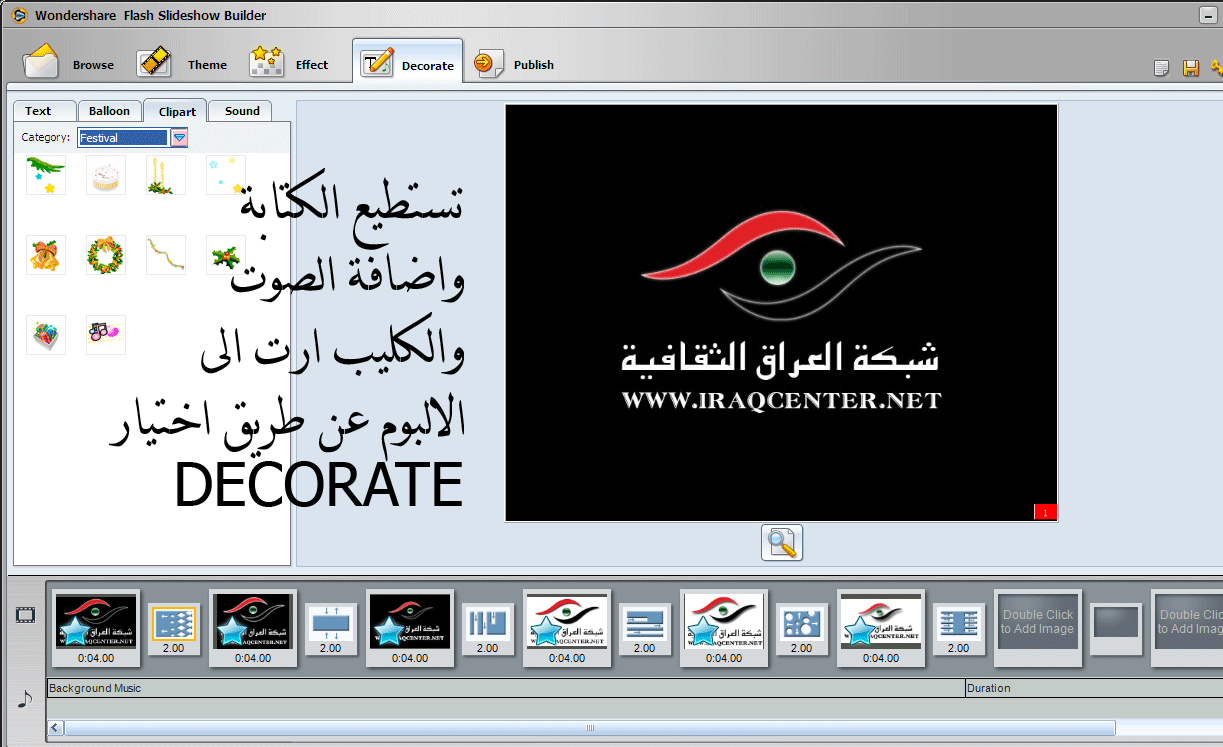
Task: Choose the cake clipart
Action: pos(106,174)
